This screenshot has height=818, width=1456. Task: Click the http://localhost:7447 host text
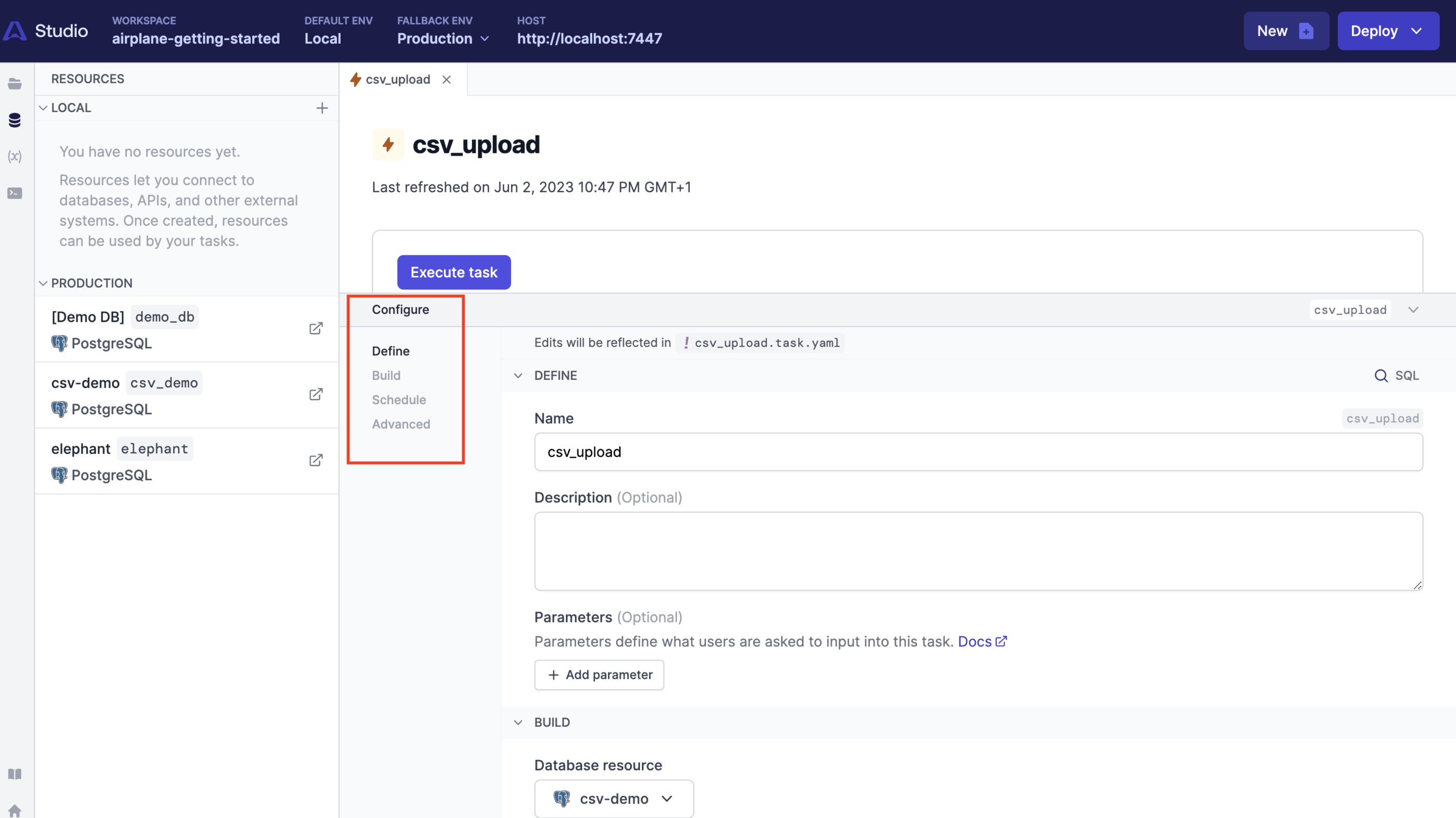[x=590, y=38]
